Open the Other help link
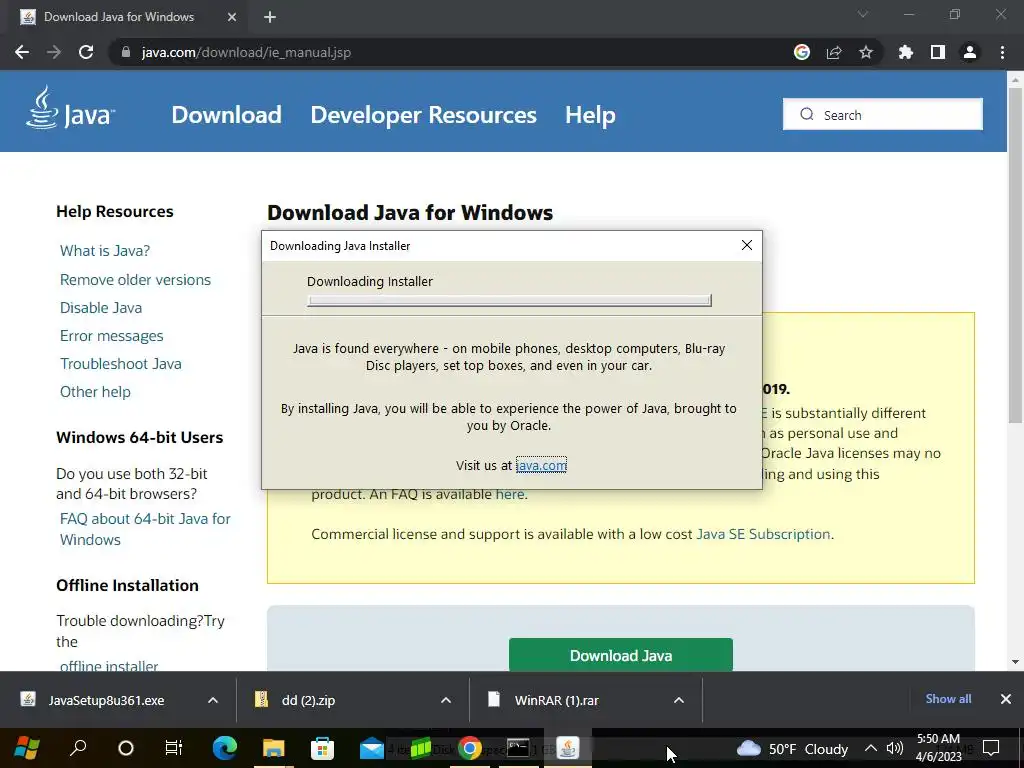Image resolution: width=1024 pixels, height=768 pixels. (x=95, y=392)
